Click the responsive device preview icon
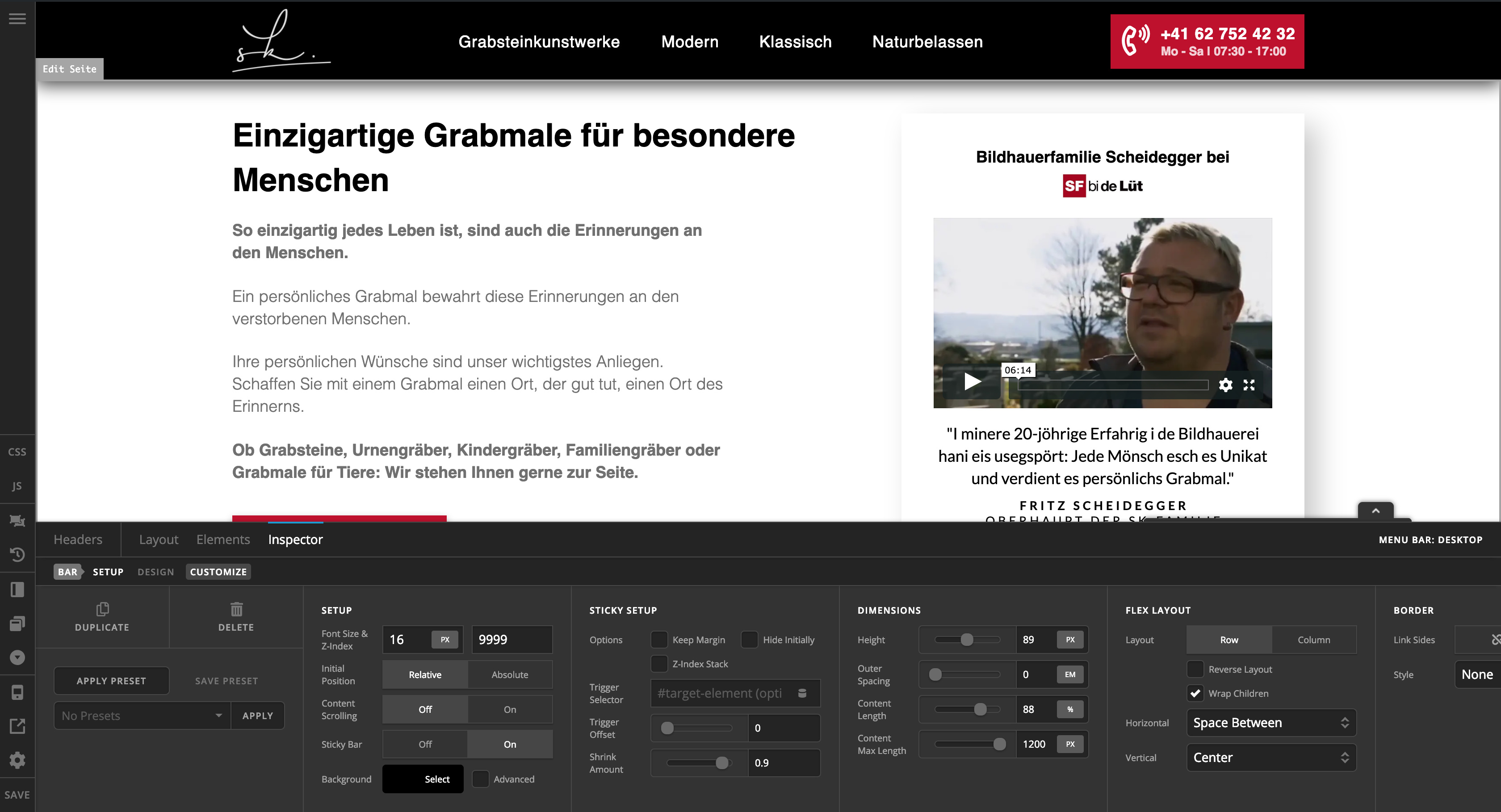Screen dimensions: 1501x812 (17, 692)
